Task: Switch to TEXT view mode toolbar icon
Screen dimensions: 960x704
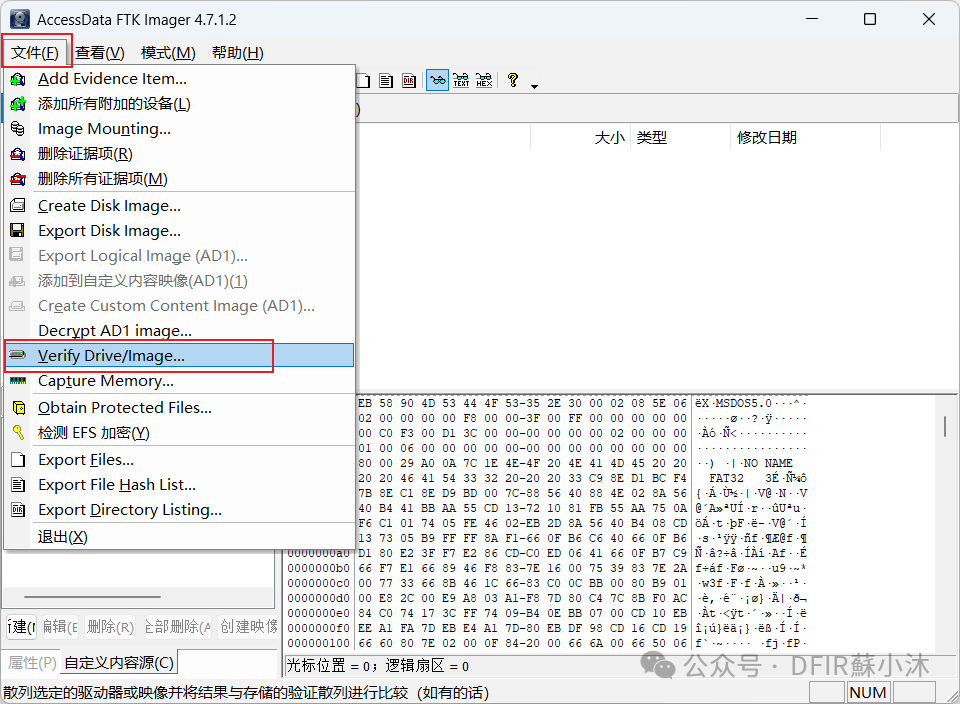Action: [461, 80]
